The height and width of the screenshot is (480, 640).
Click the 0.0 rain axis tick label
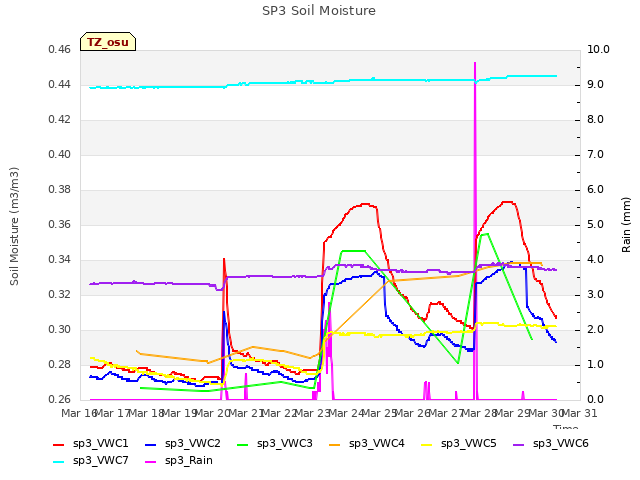(x=595, y=400)
